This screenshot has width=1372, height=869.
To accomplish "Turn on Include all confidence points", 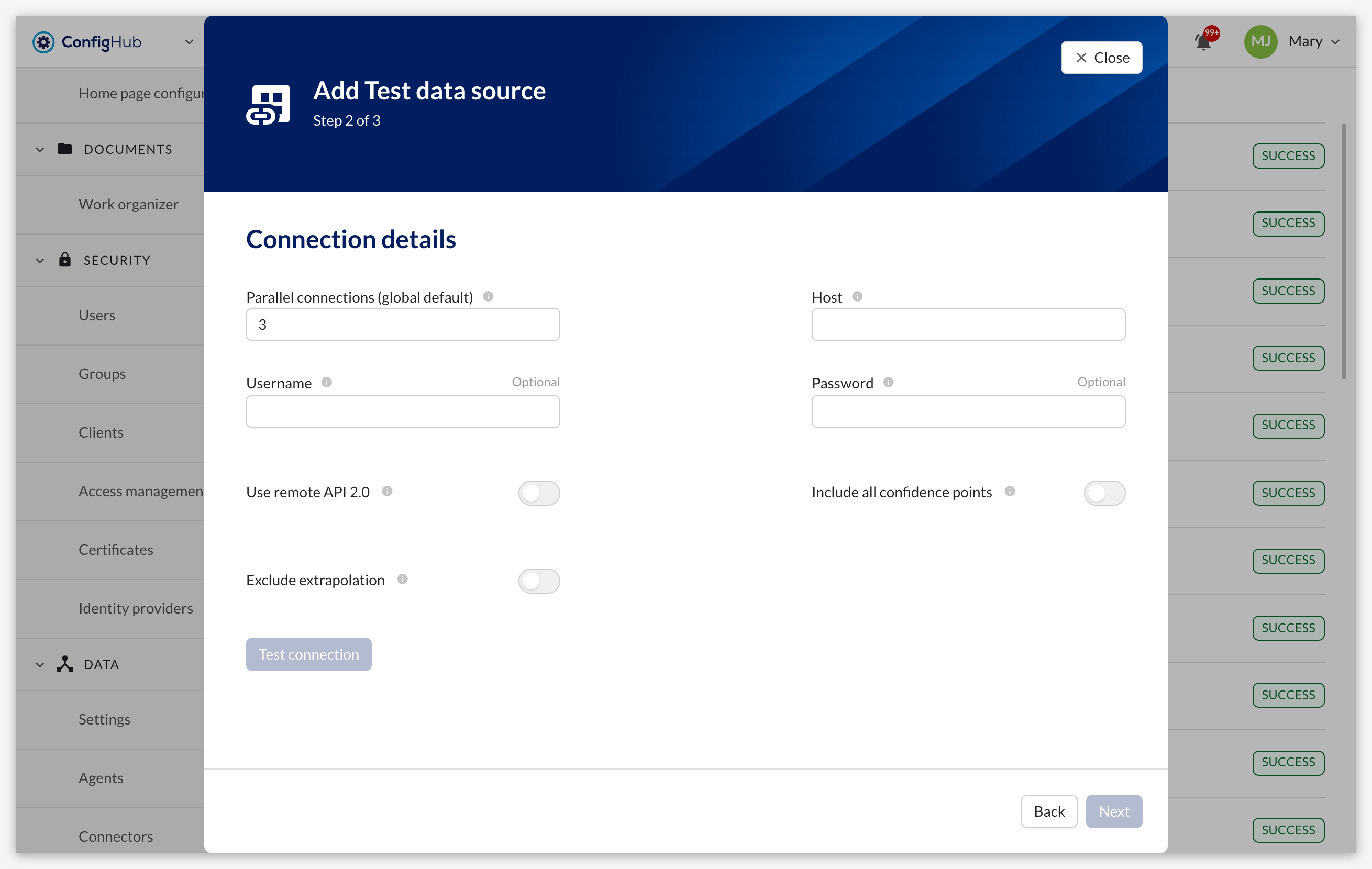I will [1104, 493].
